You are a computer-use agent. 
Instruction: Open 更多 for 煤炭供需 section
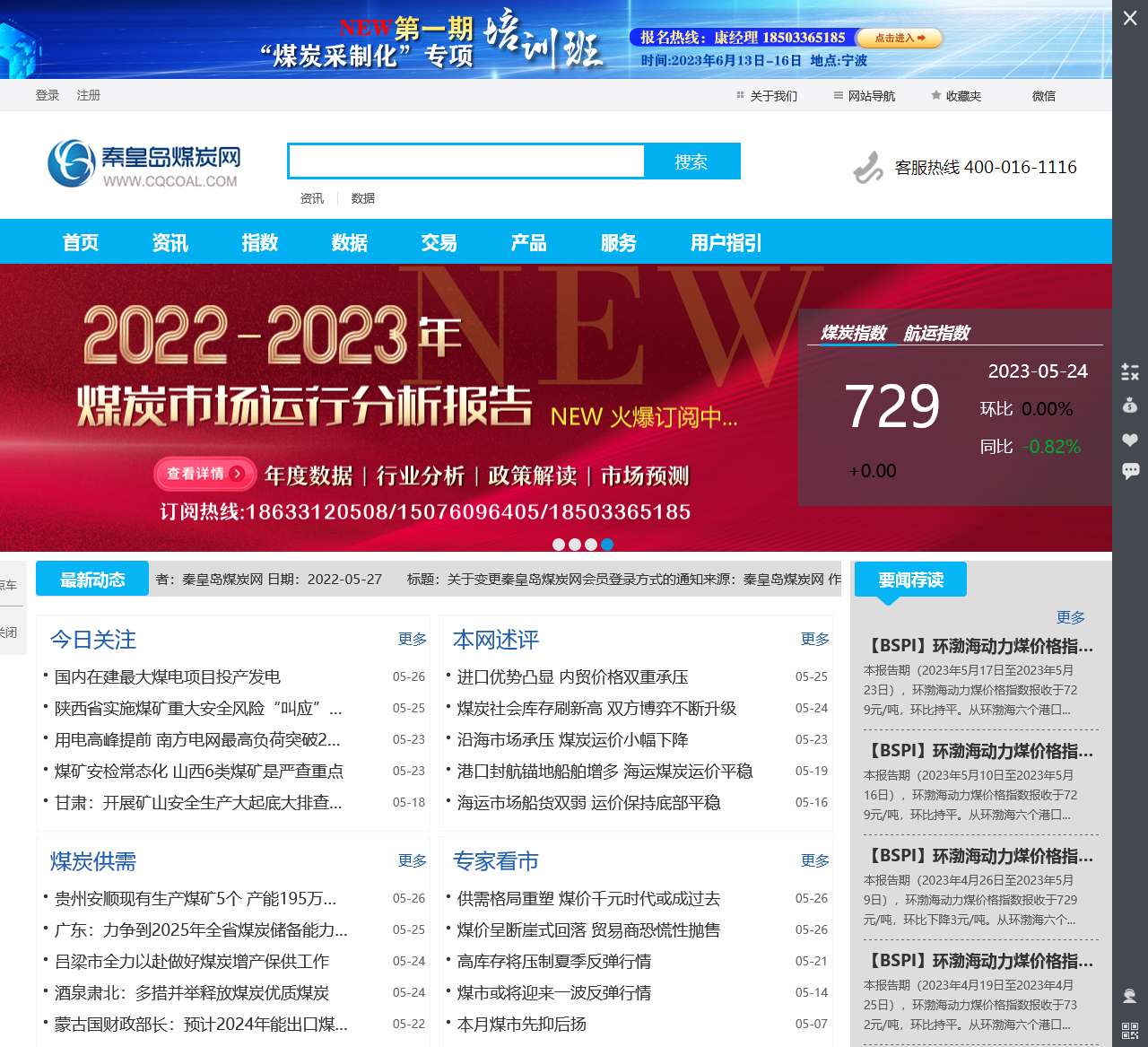413,860
